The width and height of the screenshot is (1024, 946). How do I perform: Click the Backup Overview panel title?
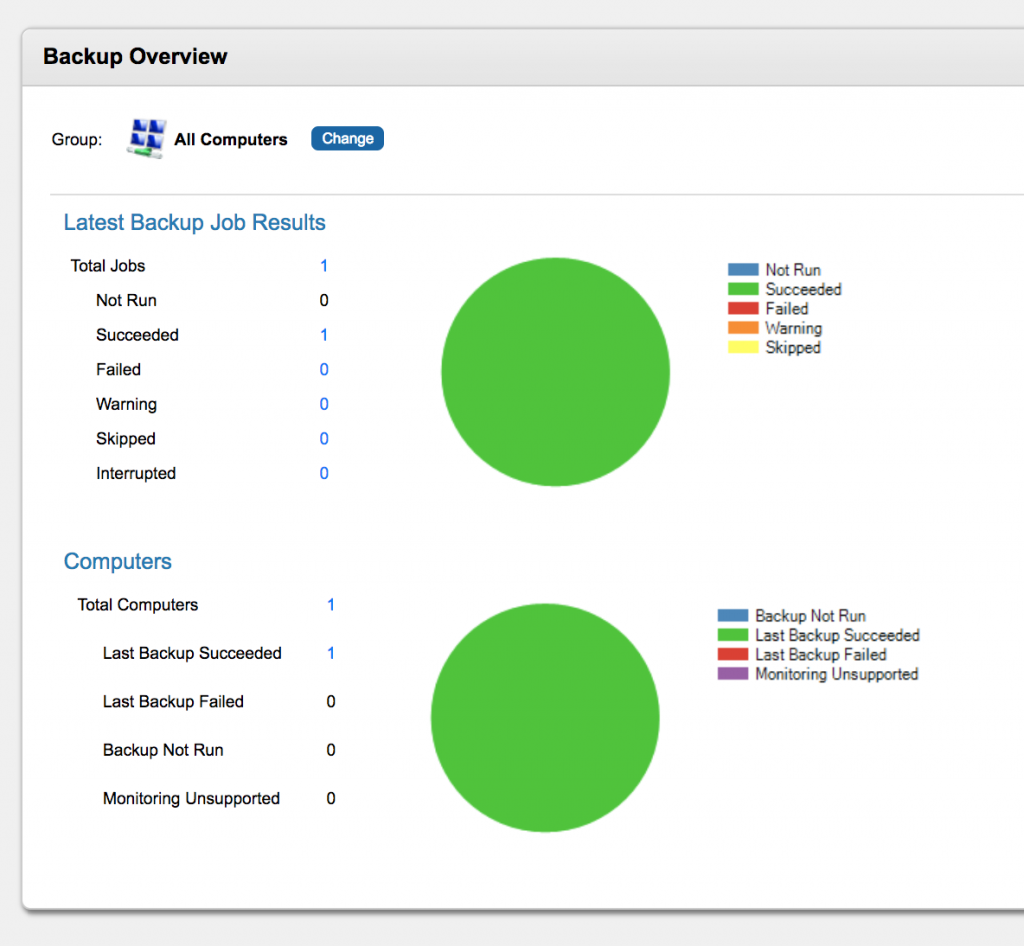coord(135,56)
